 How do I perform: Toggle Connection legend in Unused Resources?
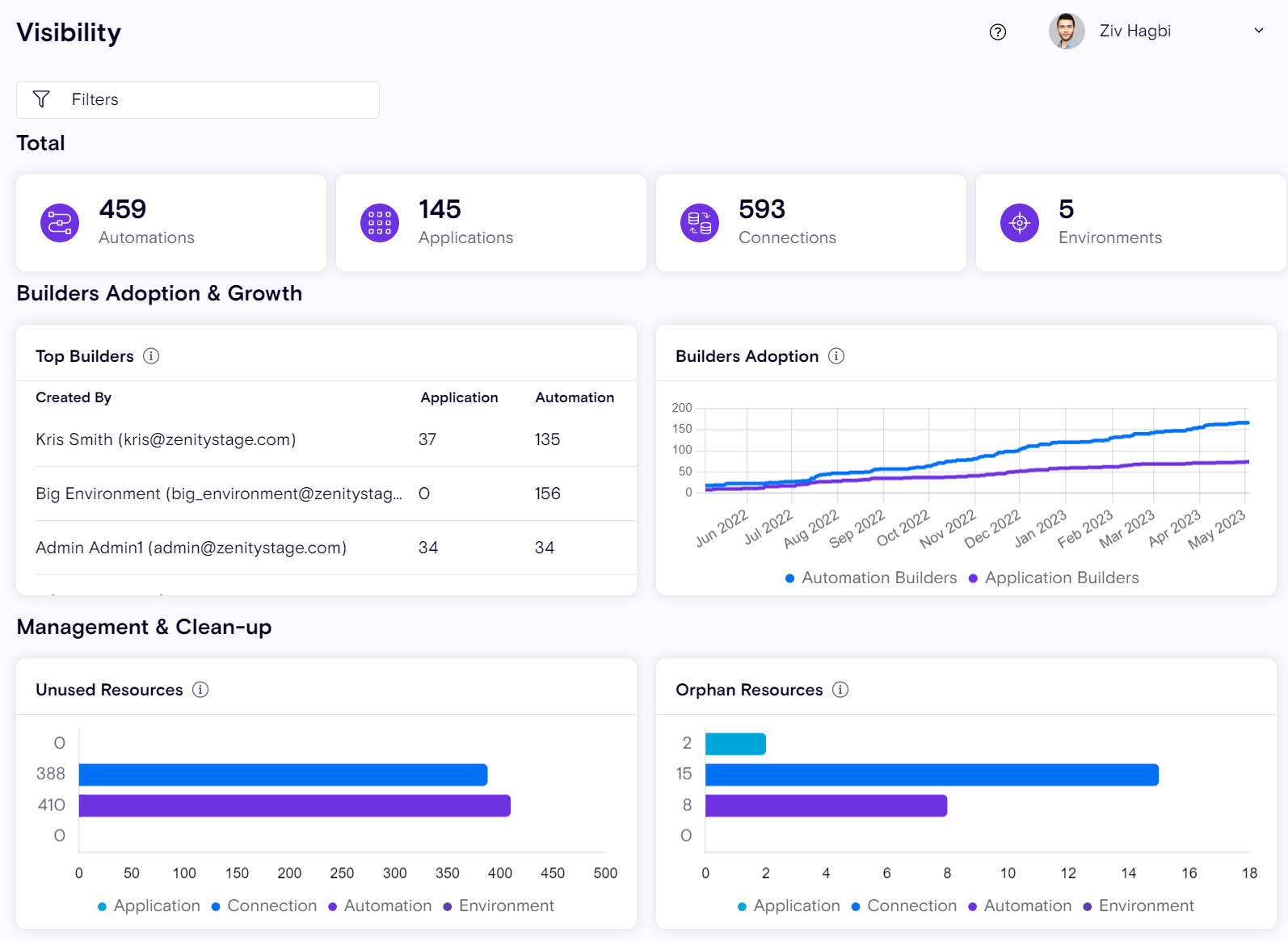[264, 905]
